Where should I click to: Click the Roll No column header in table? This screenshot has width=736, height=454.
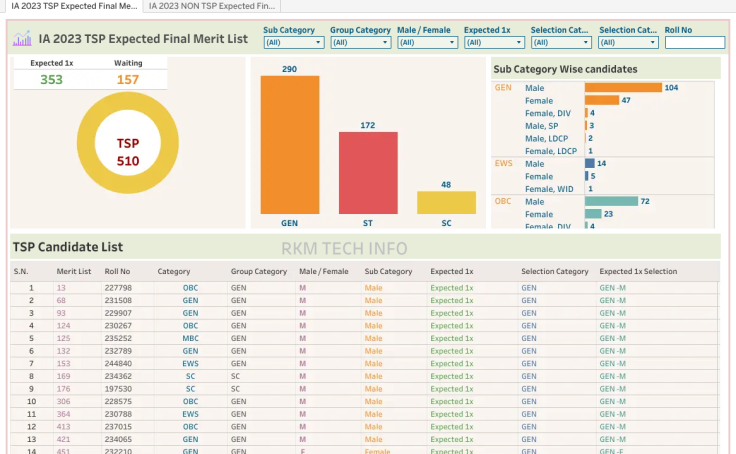pyautogui.click(x=117, y=271)
